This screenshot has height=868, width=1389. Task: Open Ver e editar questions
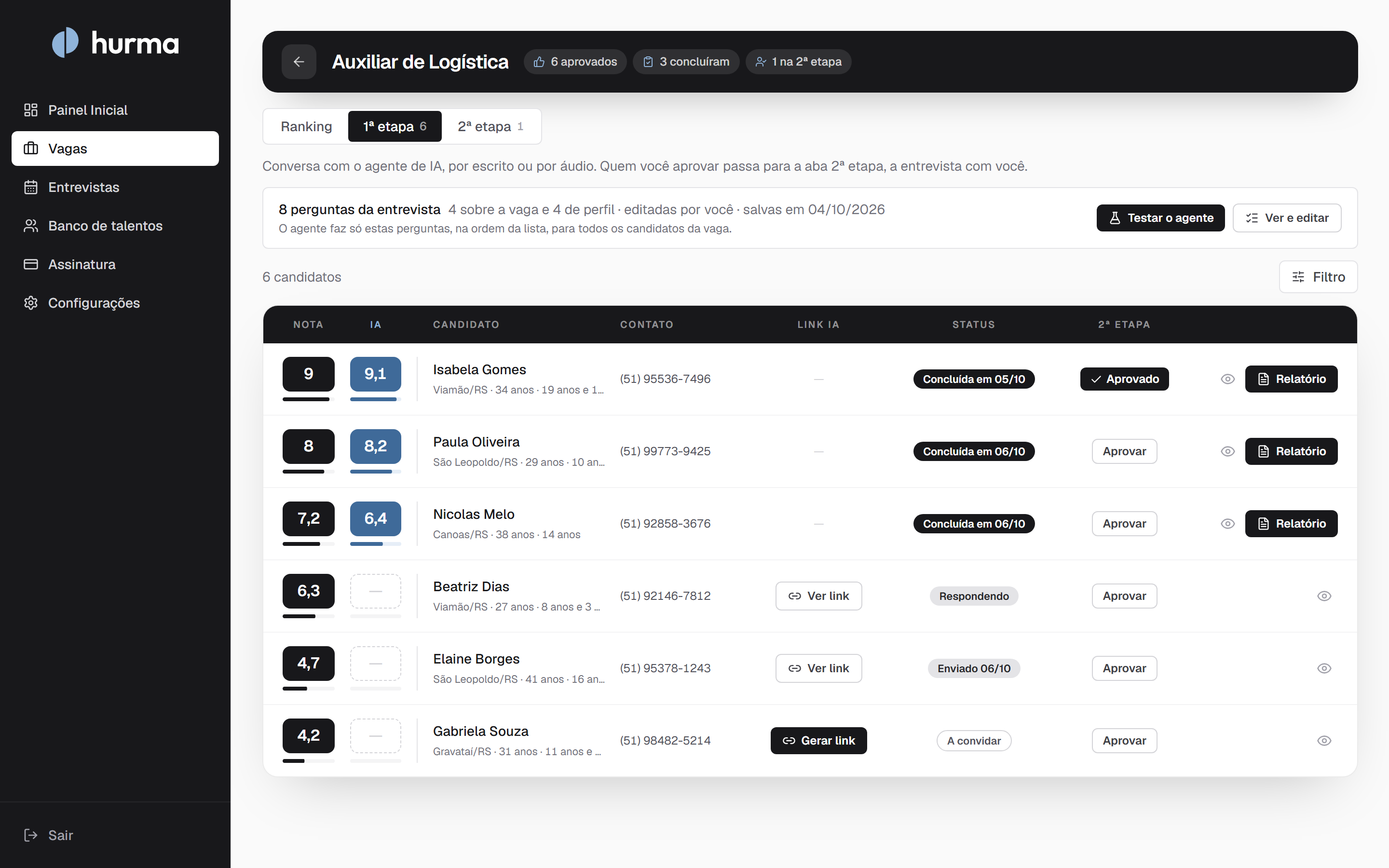pos(1287,217)
